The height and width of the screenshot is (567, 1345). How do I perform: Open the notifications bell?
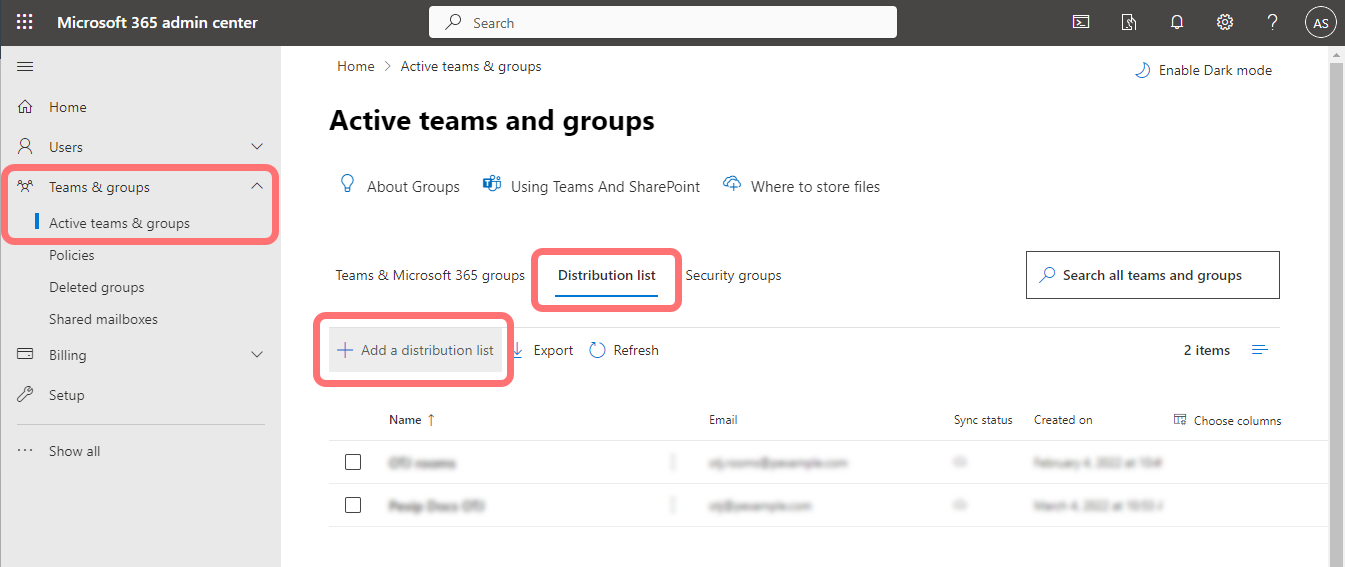1177,22
